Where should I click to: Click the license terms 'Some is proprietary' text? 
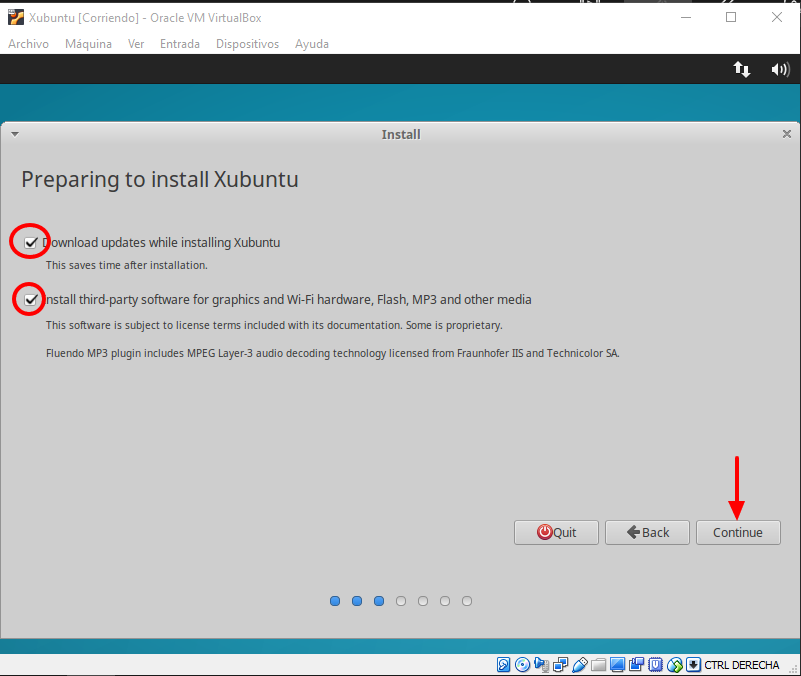[454, 325]
